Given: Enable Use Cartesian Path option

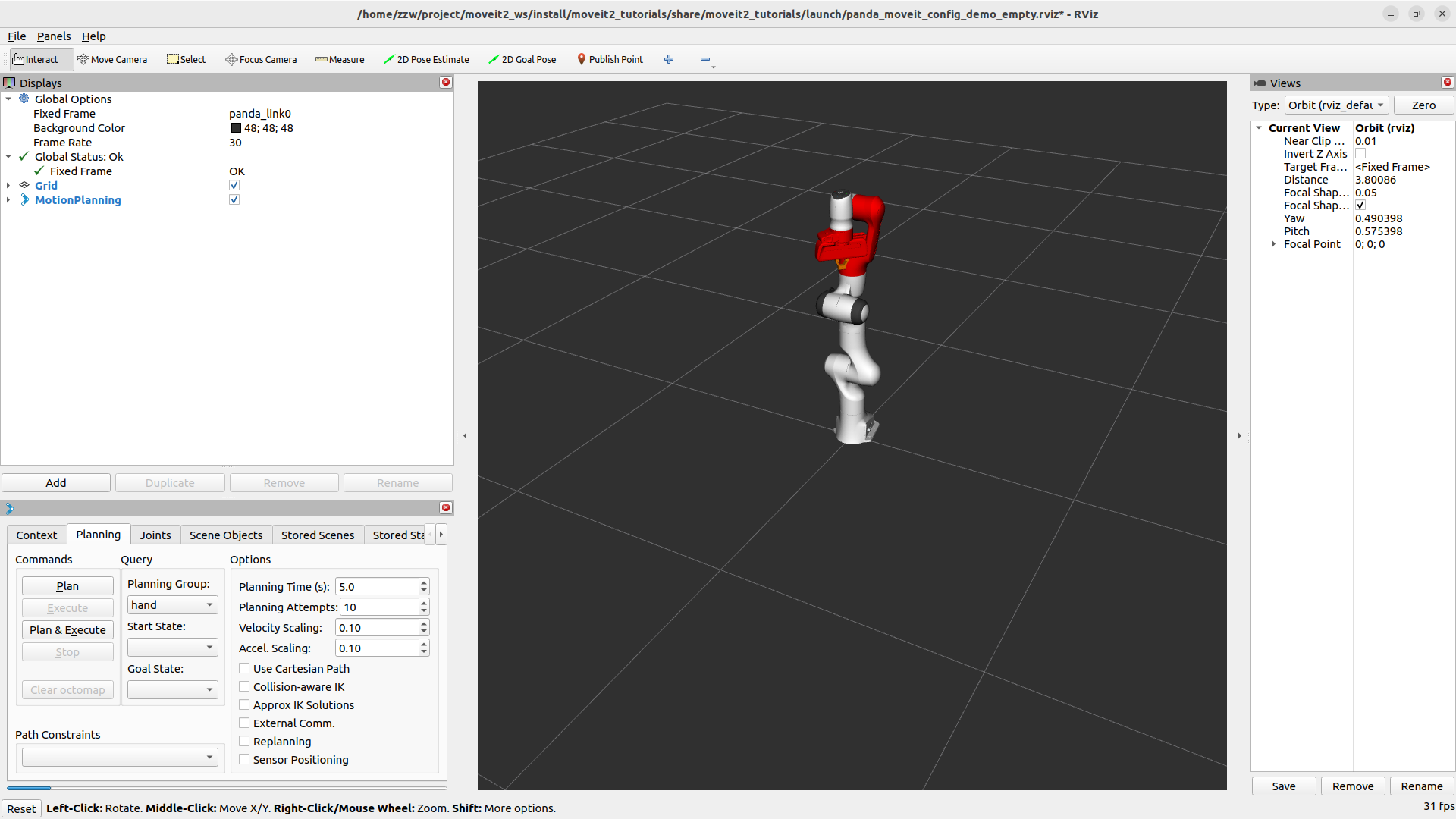Looking at the screenshot, I should (244, 669).
